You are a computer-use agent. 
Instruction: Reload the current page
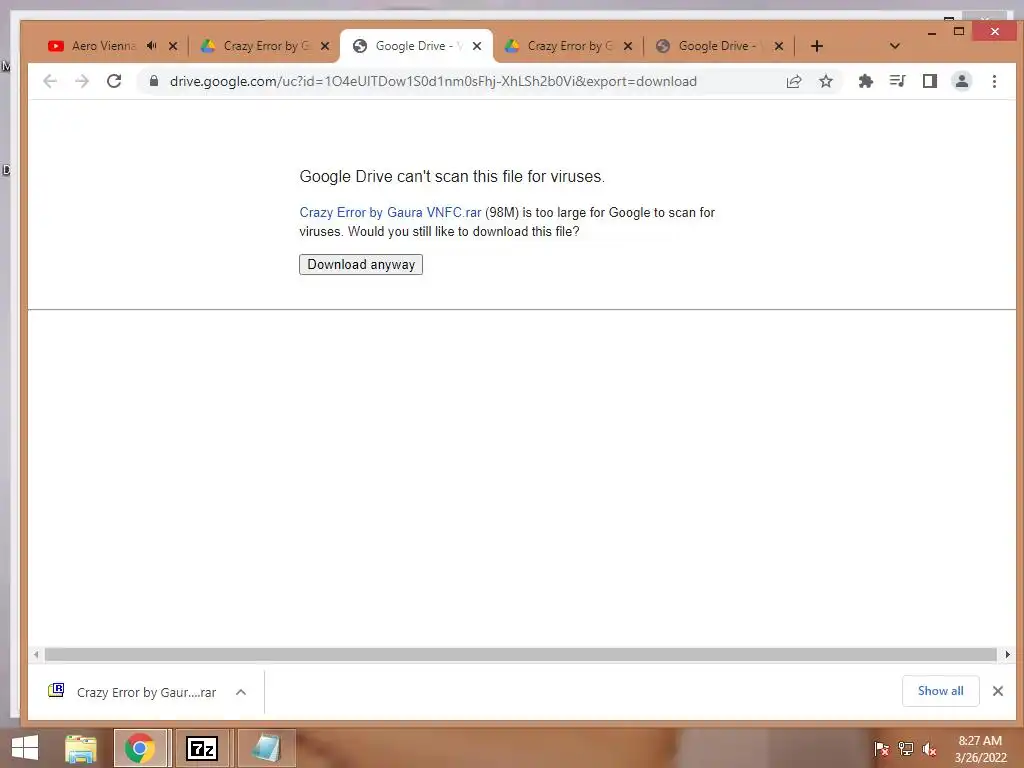pos(114,81)
